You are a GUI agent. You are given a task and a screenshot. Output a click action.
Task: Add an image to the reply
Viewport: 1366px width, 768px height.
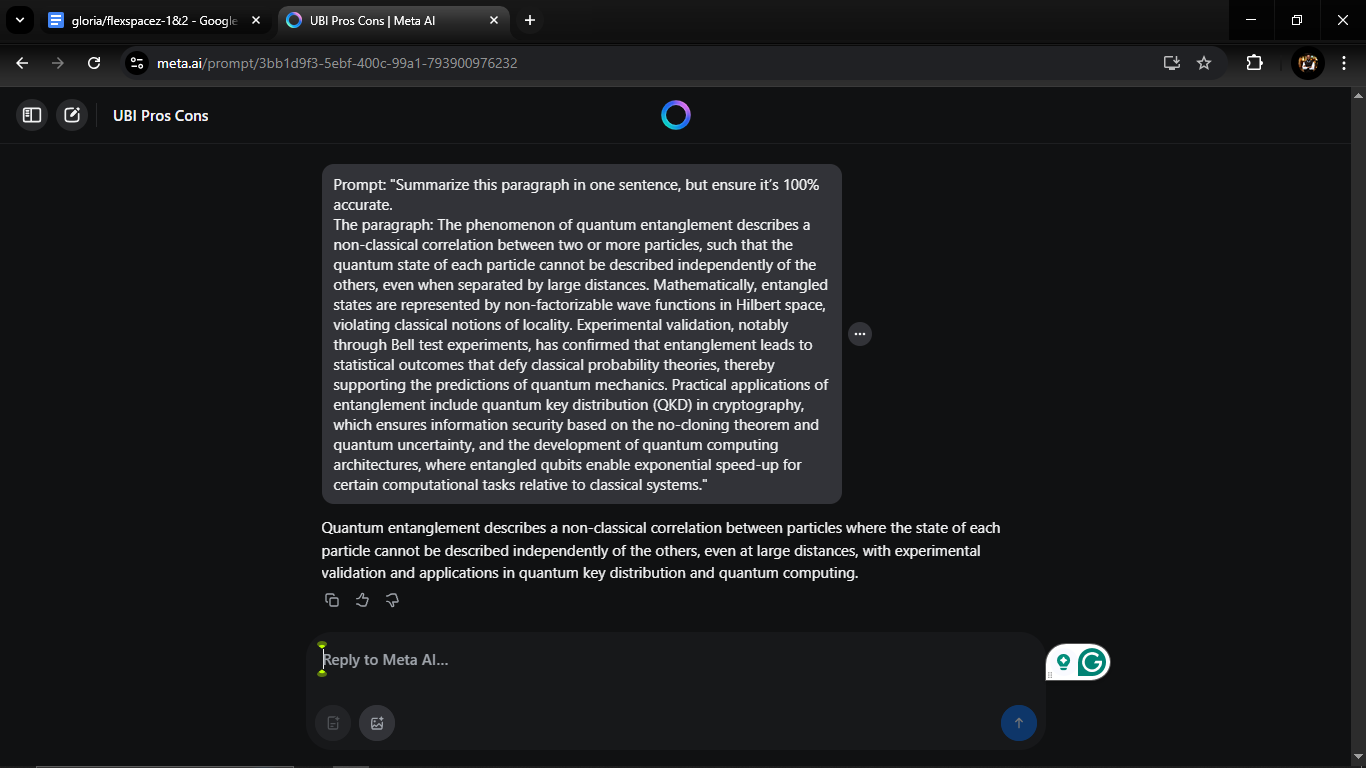click(x=377, y=723)
